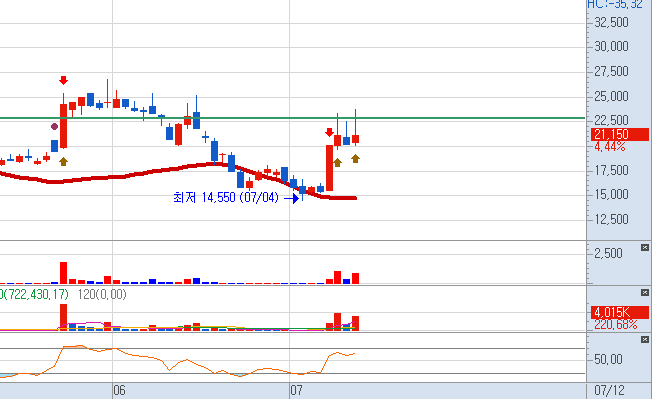Click the 07/12 date label
This screenshot has width=652, height=399.
coord(609,390)
